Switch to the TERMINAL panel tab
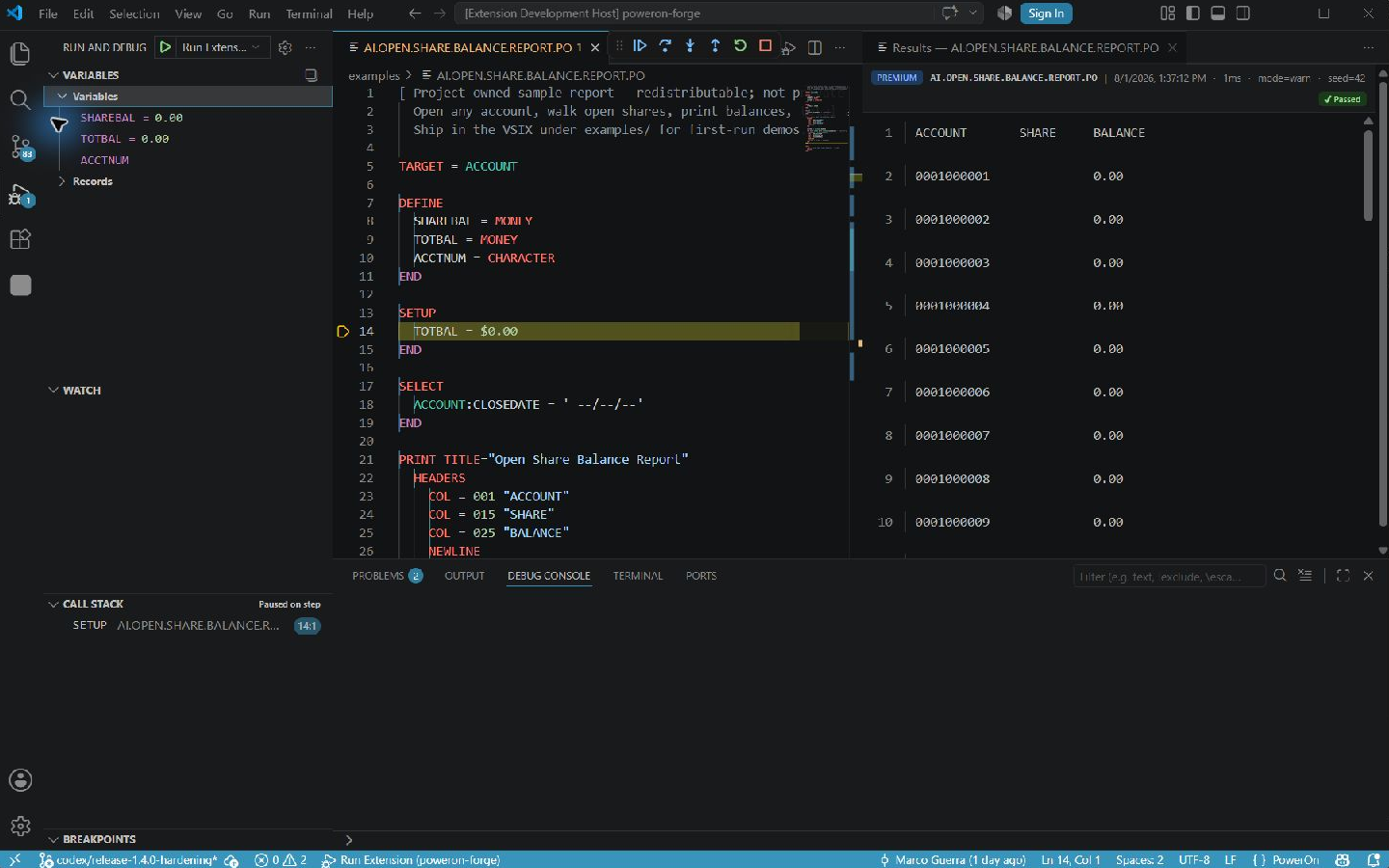Viewport: 1389px width, 868px height. point(638,576)
